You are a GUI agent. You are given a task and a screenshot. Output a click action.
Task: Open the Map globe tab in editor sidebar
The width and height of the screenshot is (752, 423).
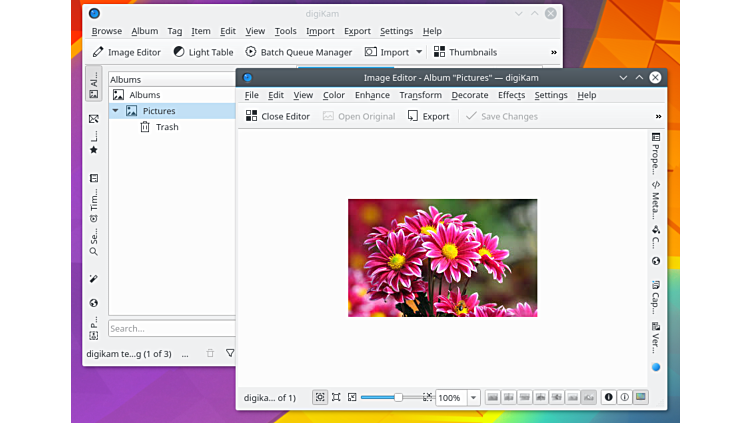point(656,261)
